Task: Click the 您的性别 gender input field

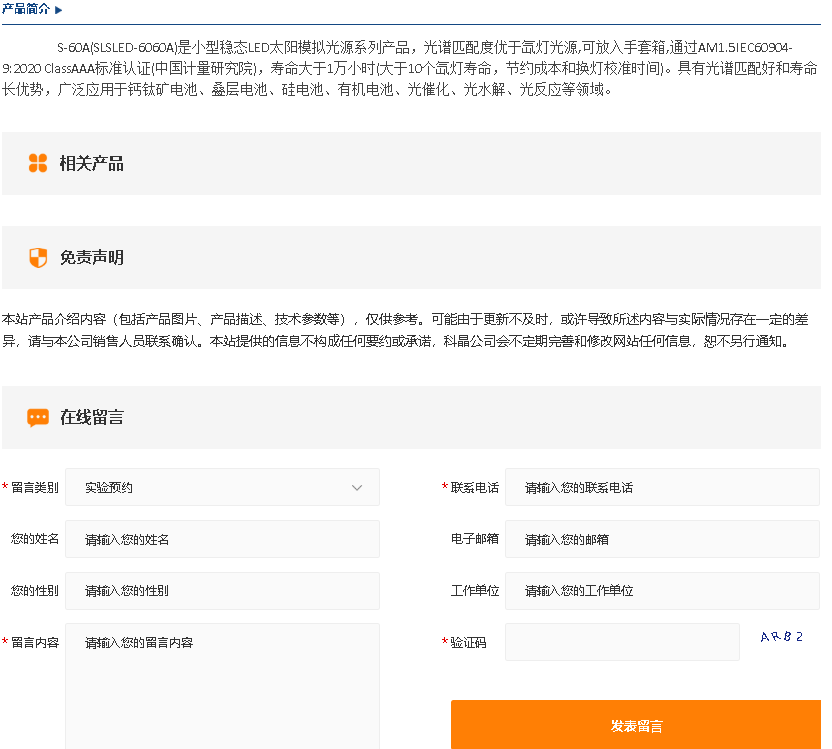Action: tap(222, 591)
